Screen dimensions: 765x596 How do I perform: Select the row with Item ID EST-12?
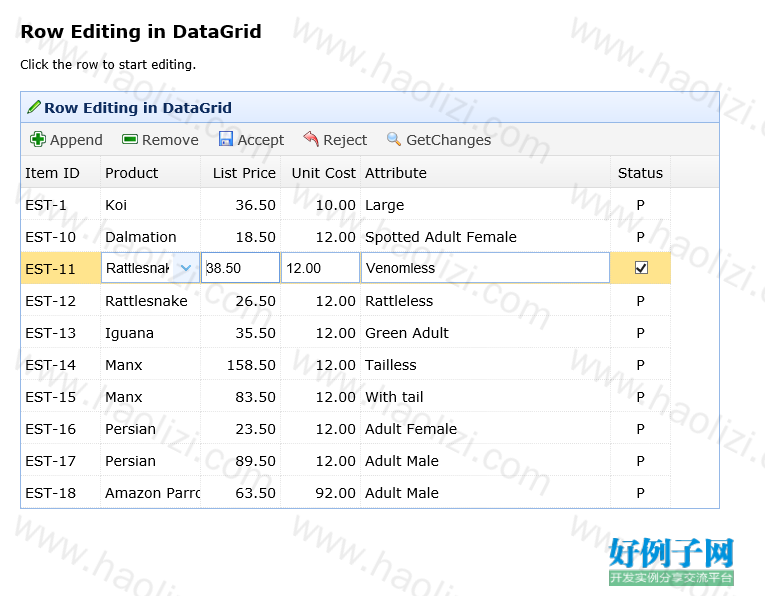(346, 300)
